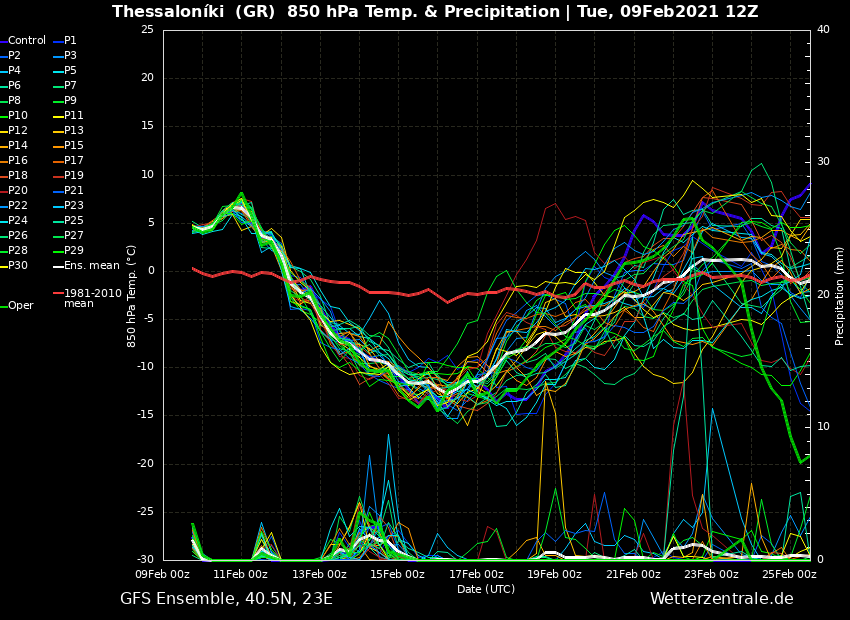Click the P1 legend entry

(x=70, y=41)
